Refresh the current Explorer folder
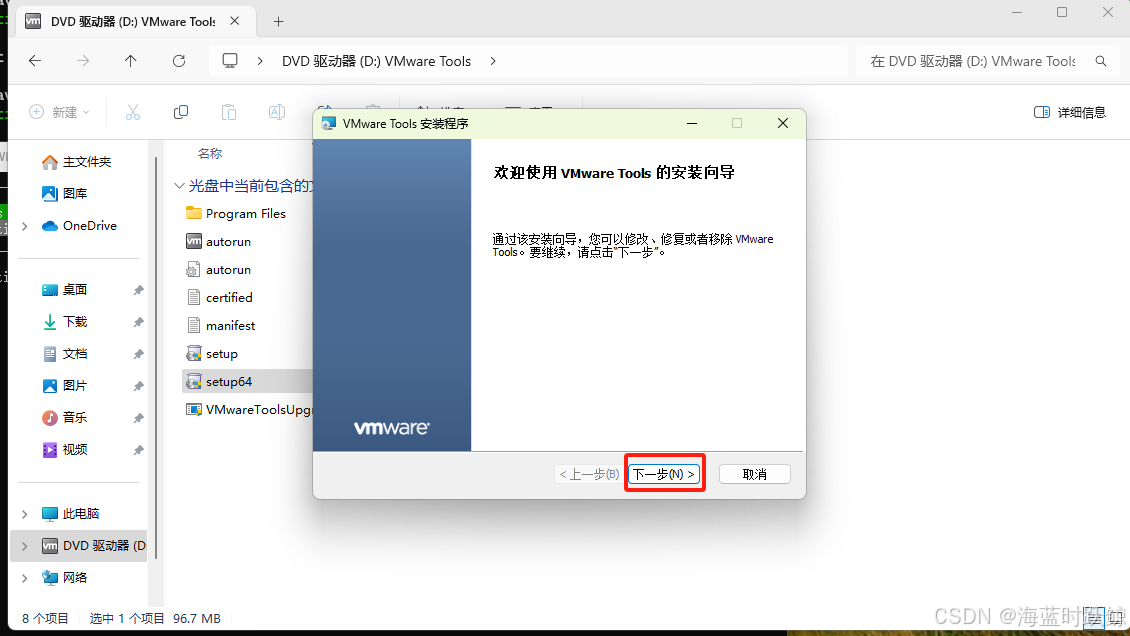 pos(179,61)
